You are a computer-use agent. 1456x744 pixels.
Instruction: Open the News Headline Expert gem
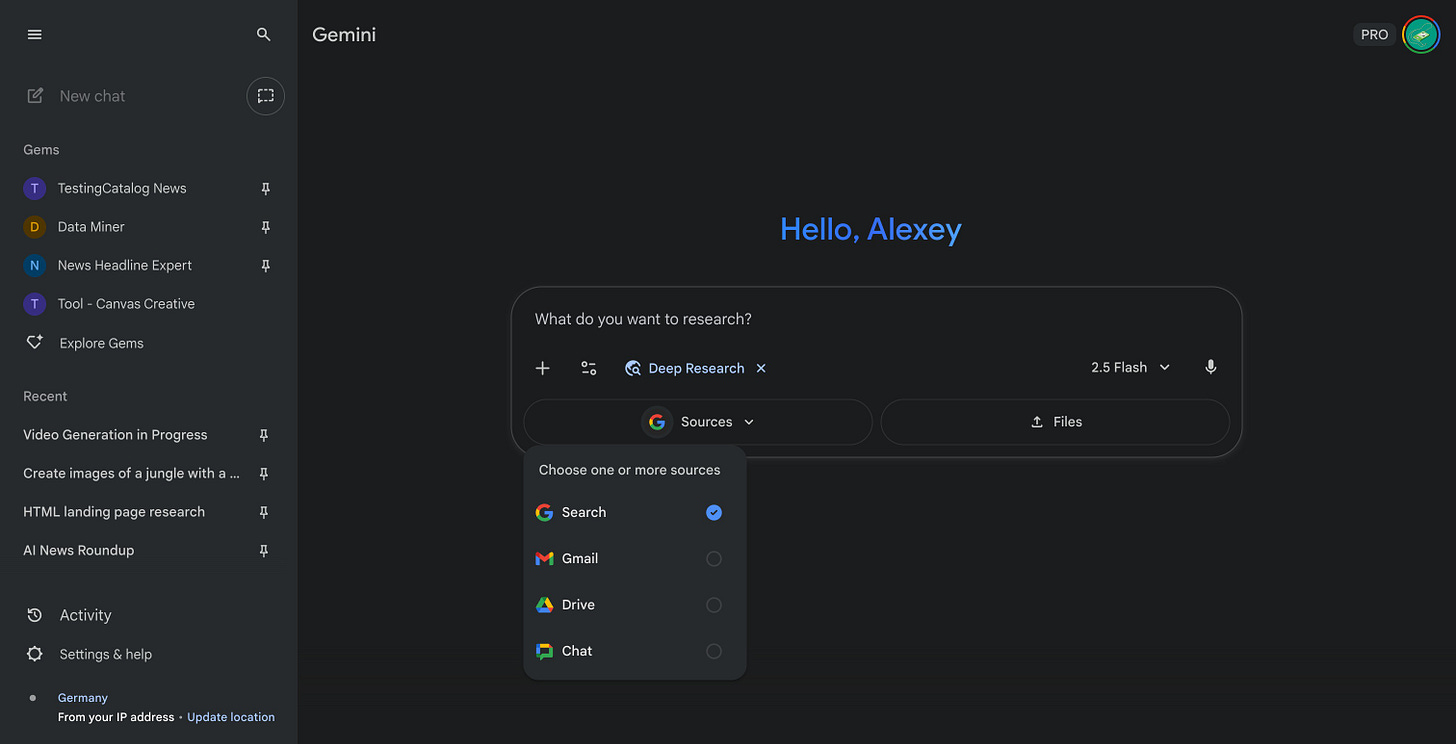click(x=125, y=265)
